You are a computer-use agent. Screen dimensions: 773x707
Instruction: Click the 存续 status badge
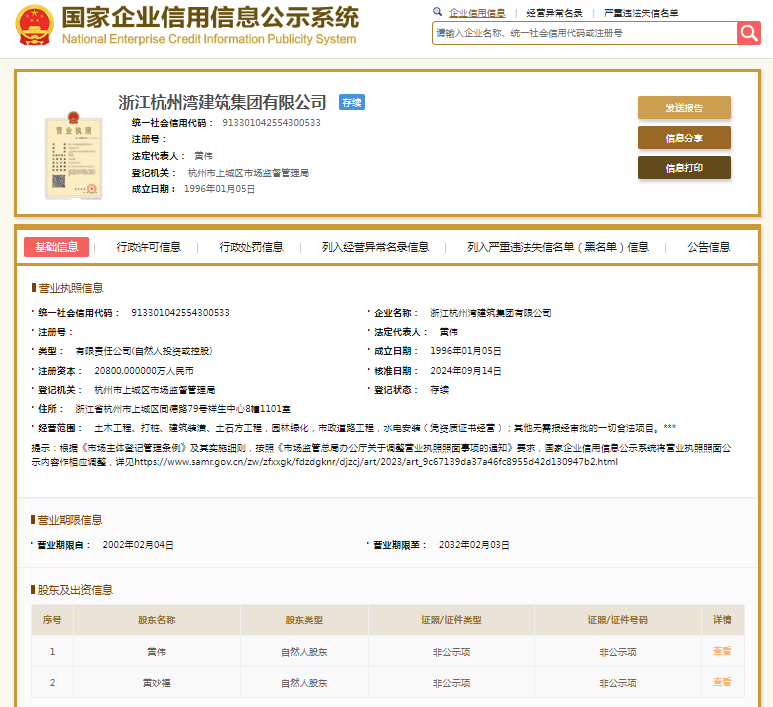[351, 102]
